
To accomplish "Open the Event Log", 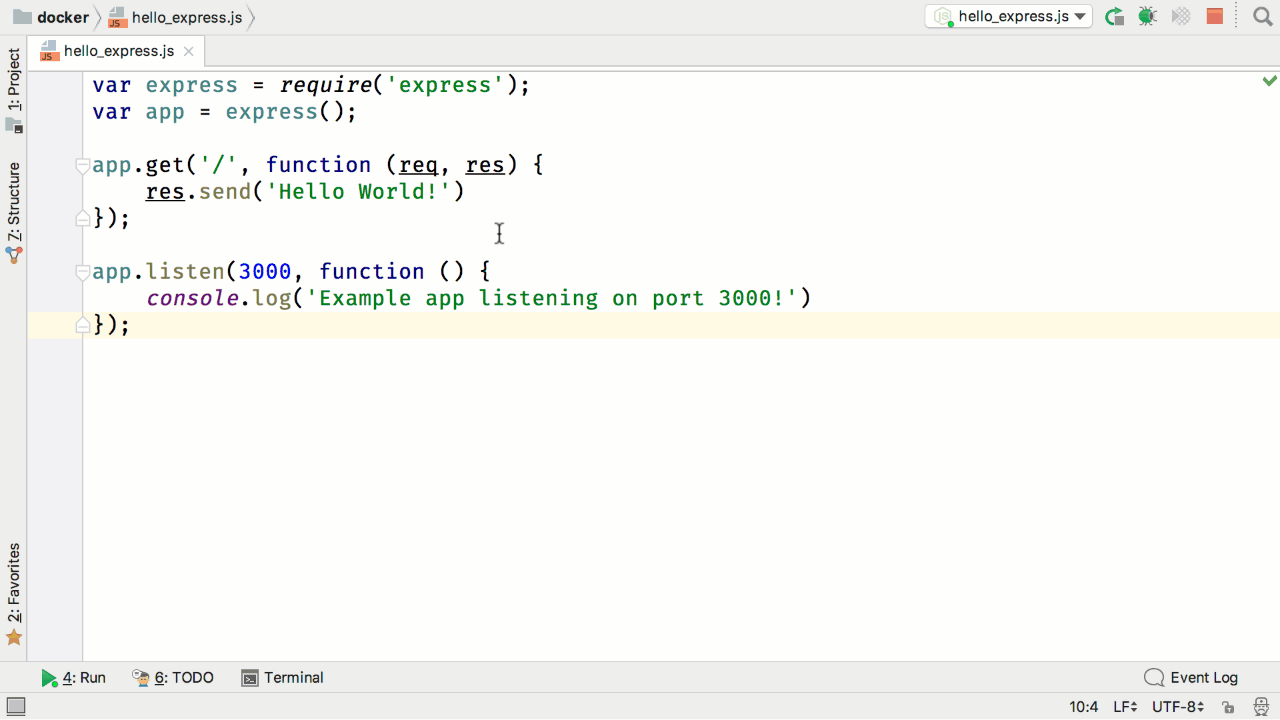I will (x=1191, y=678).
